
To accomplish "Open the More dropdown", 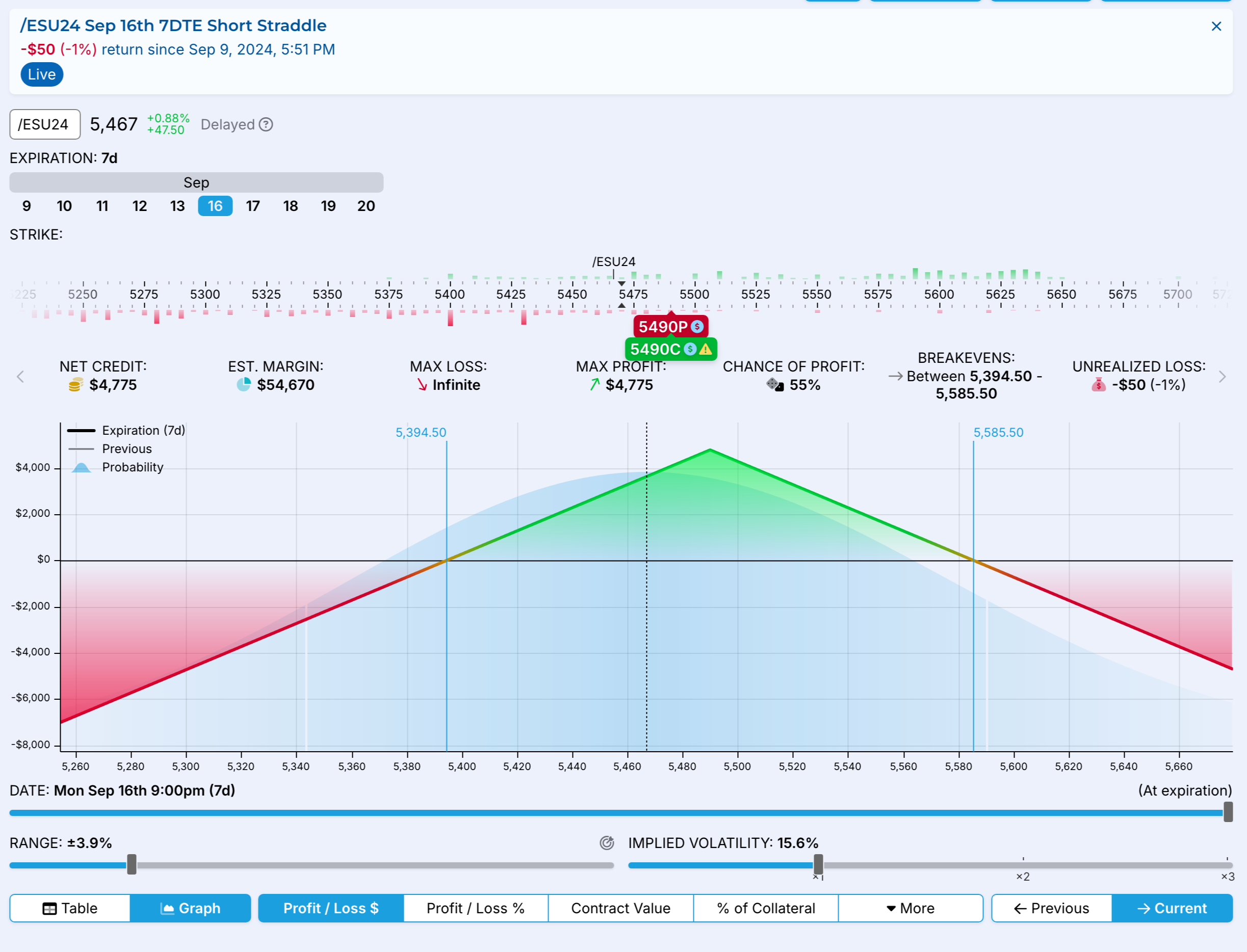I will [x=911, y=908].
